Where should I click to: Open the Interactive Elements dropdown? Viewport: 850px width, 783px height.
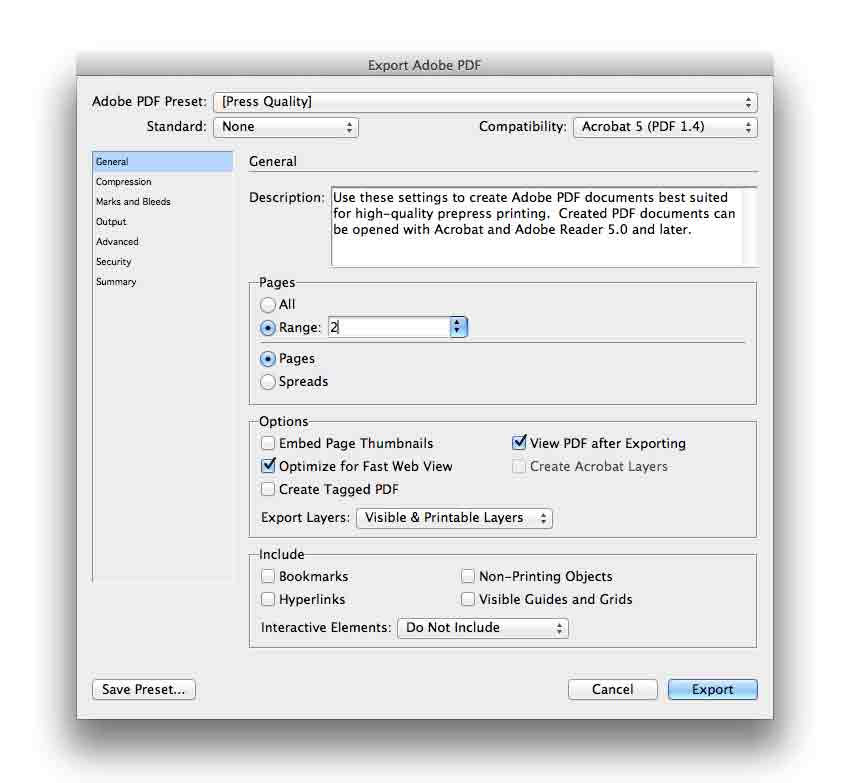click(x=483, y=628)
